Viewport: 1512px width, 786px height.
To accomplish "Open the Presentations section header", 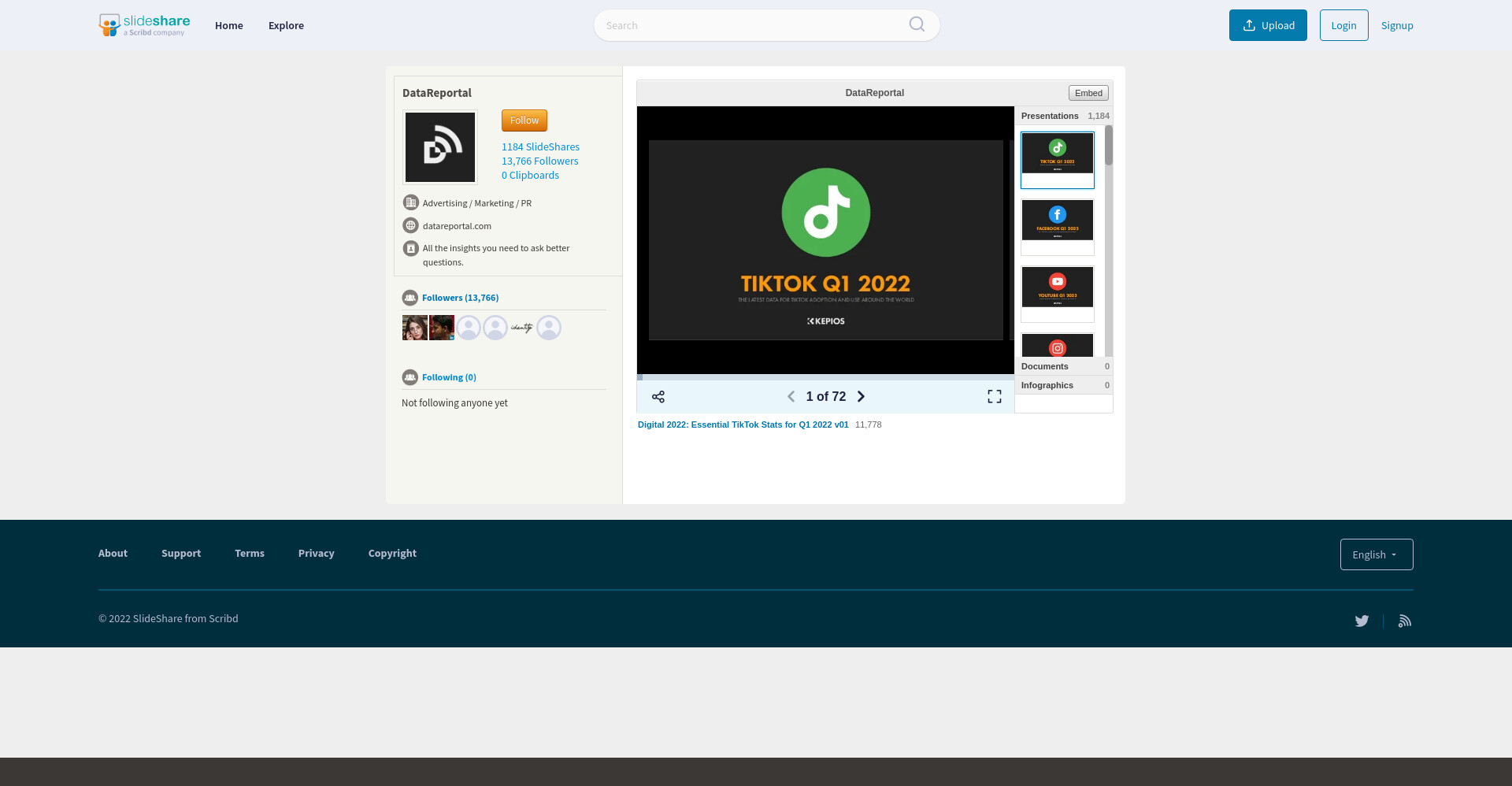I will point(1064,116).
